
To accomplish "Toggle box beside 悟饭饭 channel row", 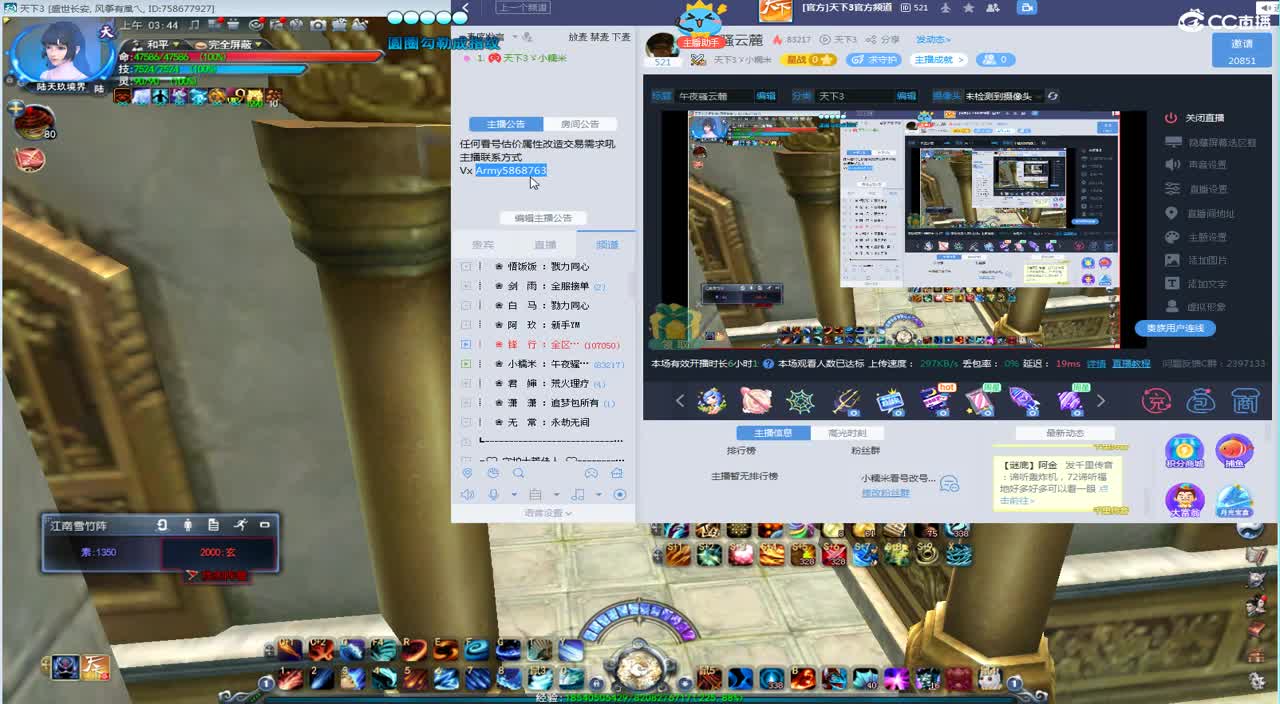I will pos(466,267).
